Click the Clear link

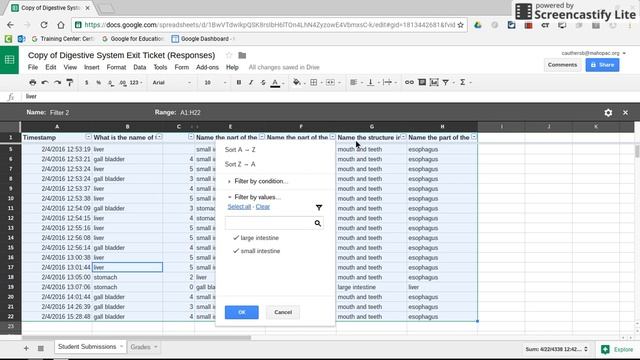click(263, 207)
